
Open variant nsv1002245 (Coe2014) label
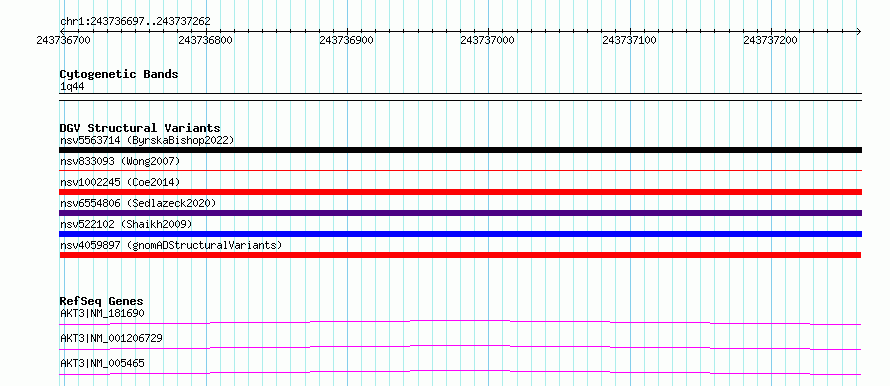(120, 182)
